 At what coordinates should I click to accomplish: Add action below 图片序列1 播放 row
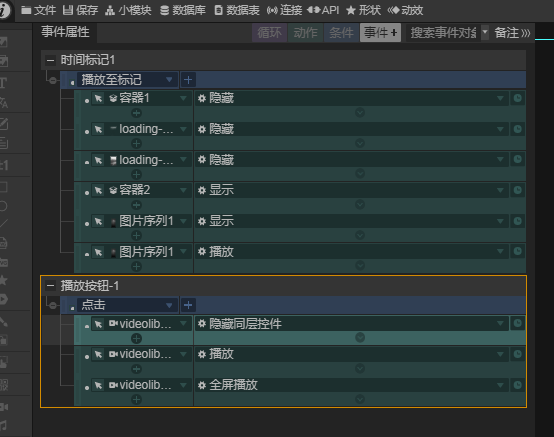pyautogui.click(x=136, y=266)
